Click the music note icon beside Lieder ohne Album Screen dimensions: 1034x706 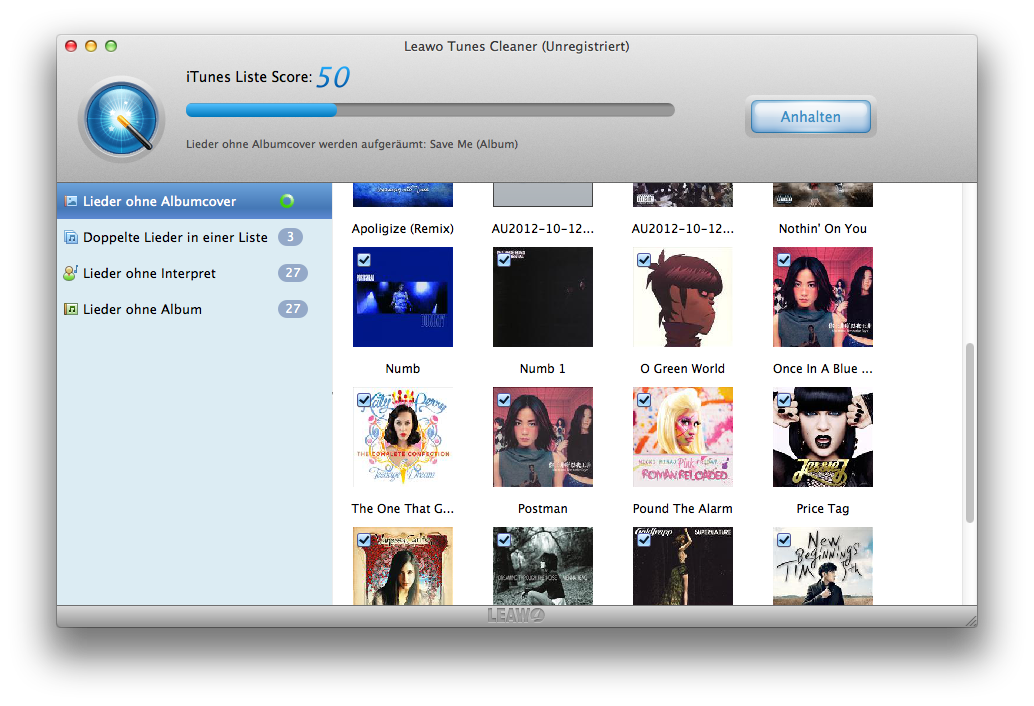click(x=70, y=309)
